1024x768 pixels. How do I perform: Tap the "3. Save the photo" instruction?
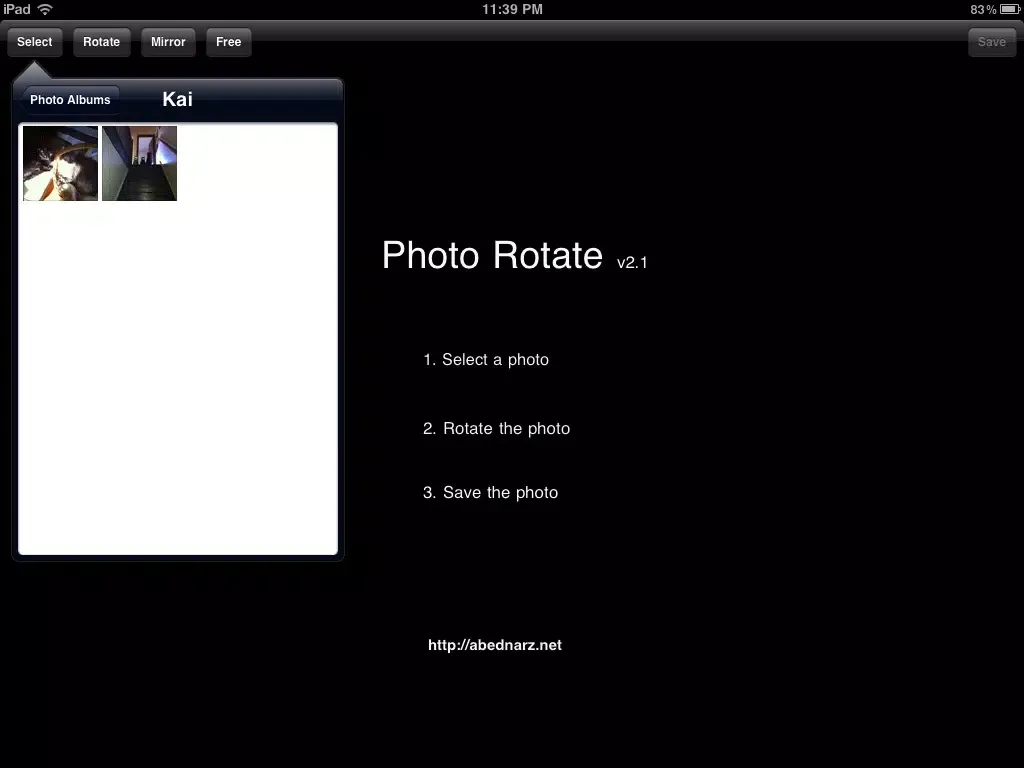[x=490, y=492]
